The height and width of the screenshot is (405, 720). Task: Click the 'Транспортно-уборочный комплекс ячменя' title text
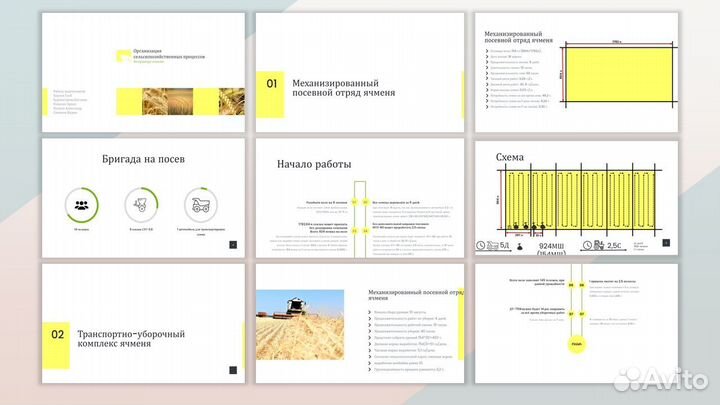(131, 338)
